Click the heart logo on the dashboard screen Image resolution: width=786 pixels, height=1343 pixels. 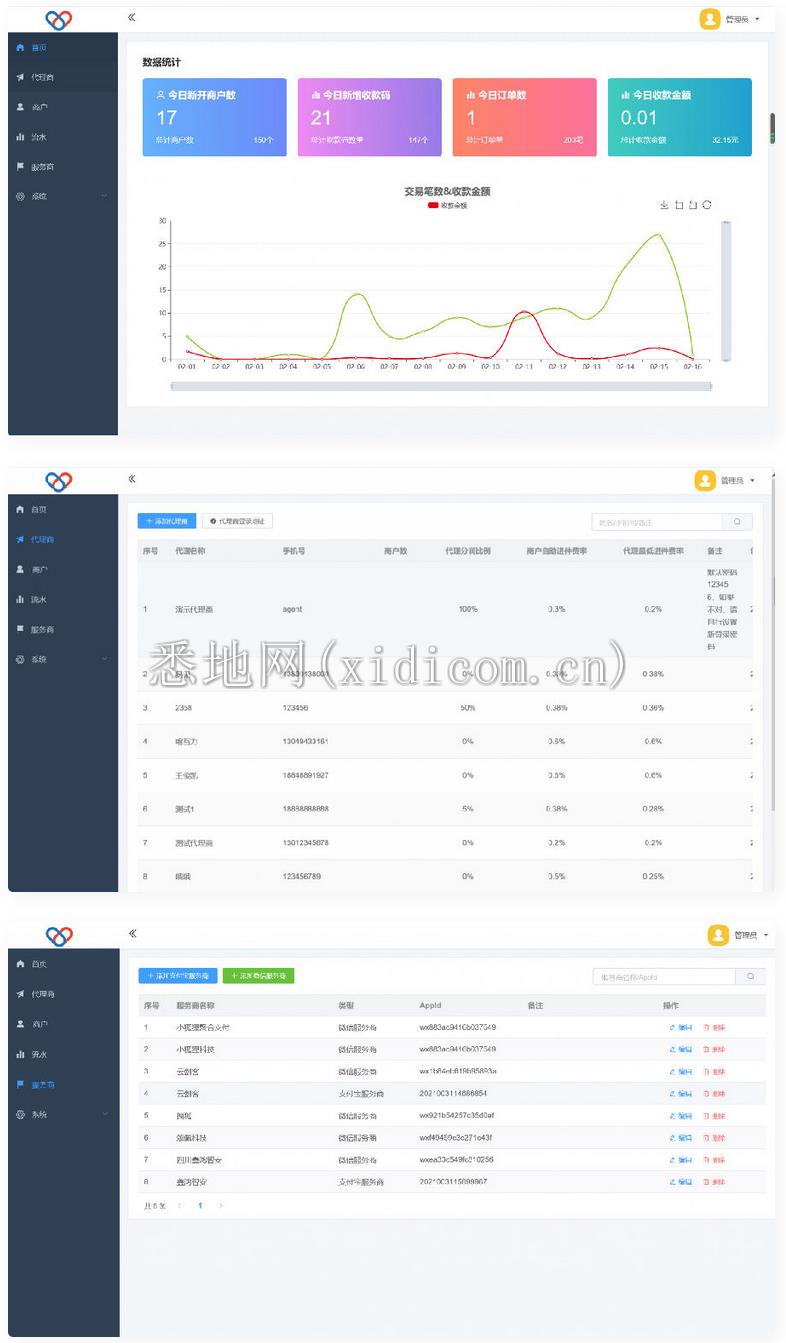click(x=59, y=19)
